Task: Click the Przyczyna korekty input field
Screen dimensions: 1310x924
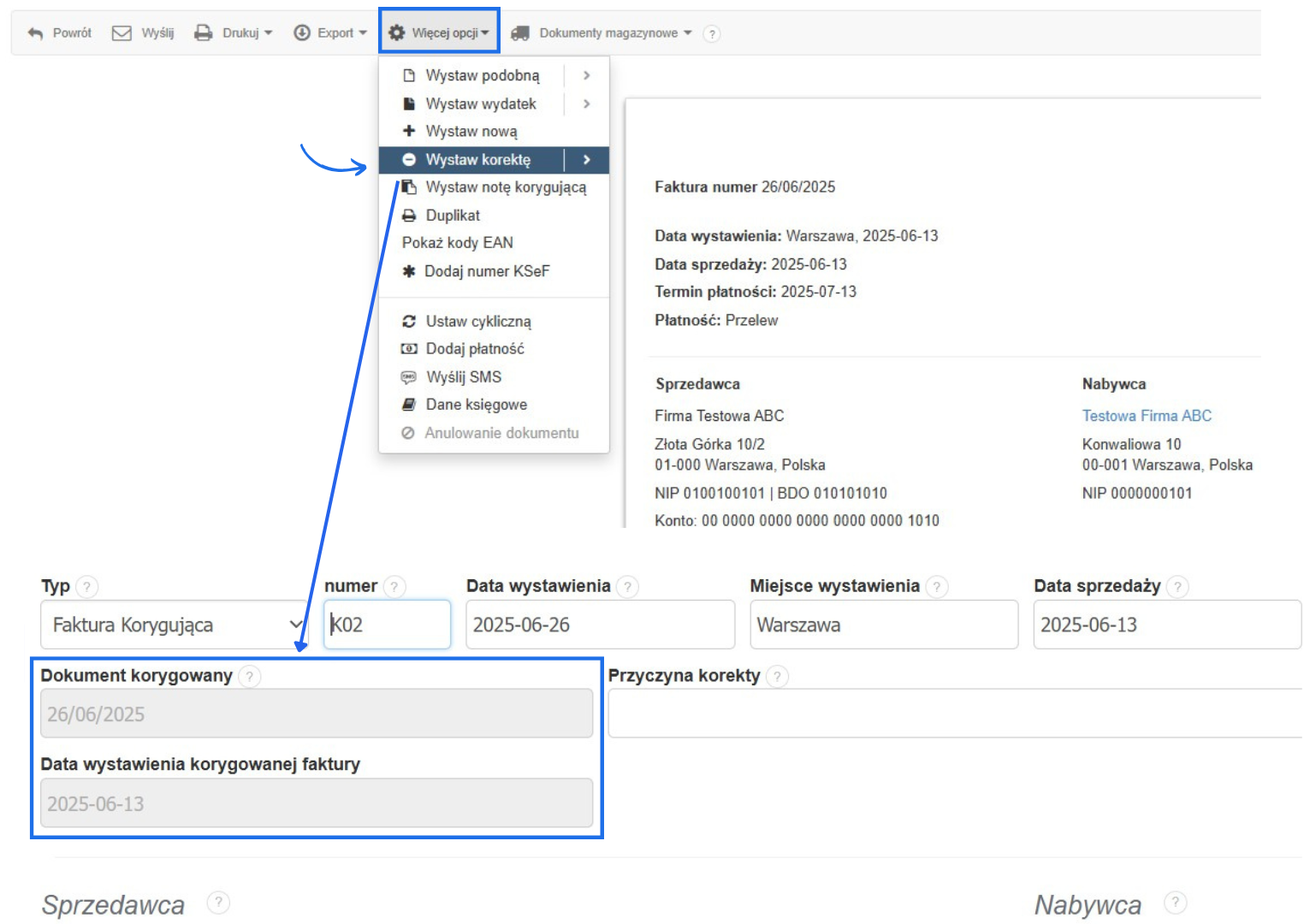Action: click(x=954, y=714)
